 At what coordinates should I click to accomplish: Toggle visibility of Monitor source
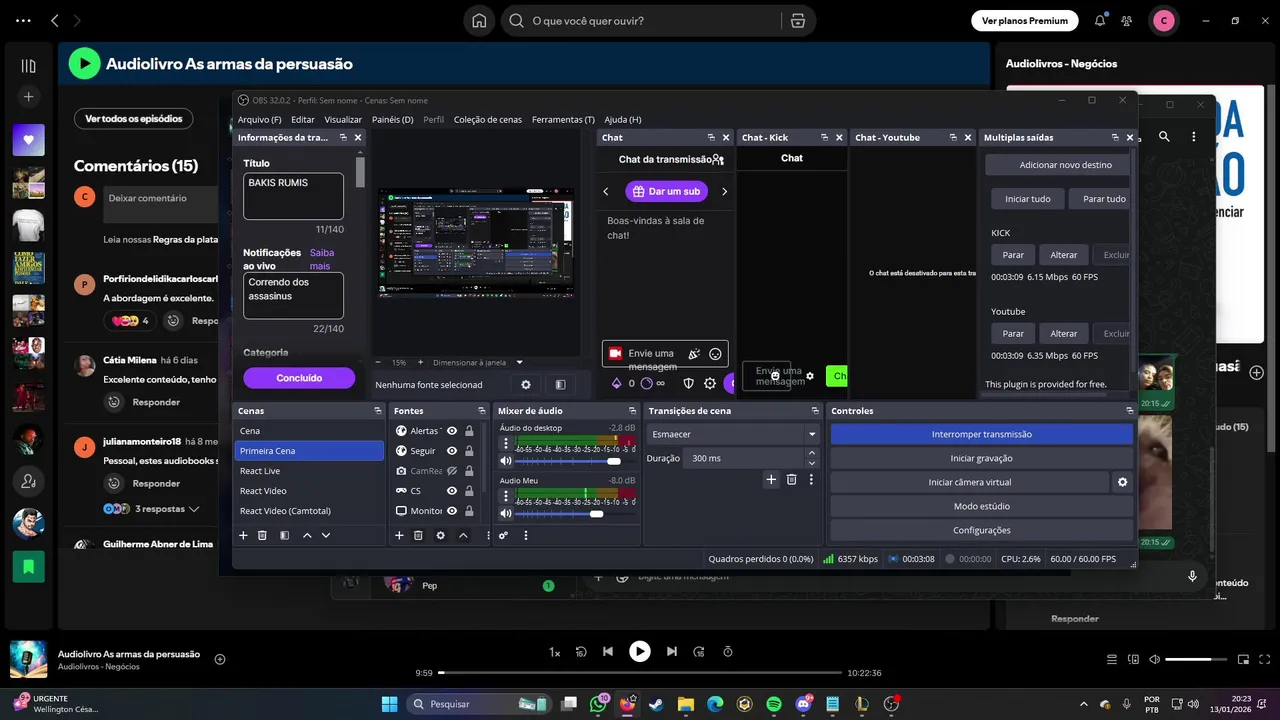tap(452, 511)
